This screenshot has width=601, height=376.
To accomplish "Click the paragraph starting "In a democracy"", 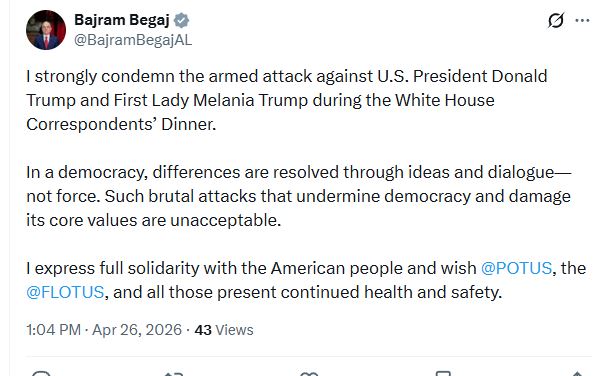I will point(299,196).
